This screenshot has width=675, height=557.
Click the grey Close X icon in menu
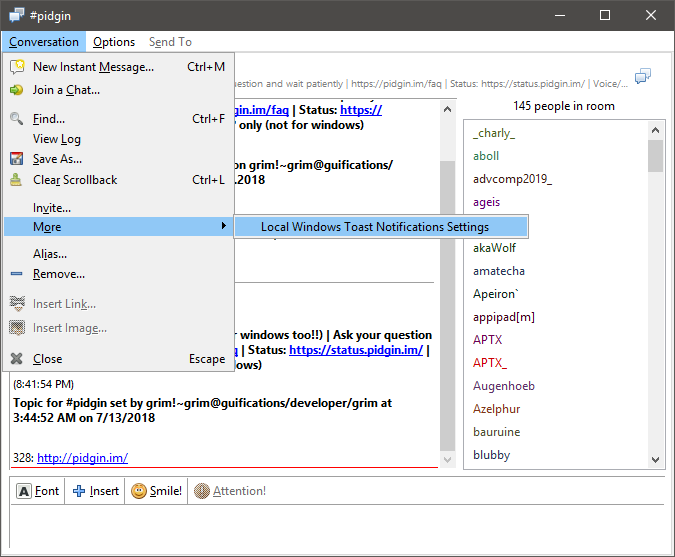pos(16,359)
